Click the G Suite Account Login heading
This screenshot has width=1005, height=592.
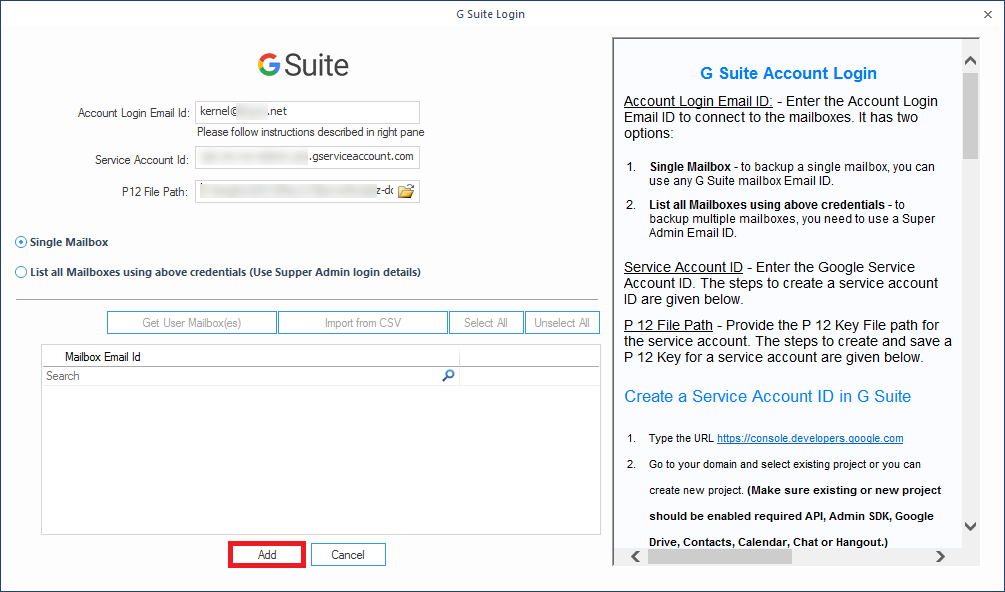click(x=788, y=73)
